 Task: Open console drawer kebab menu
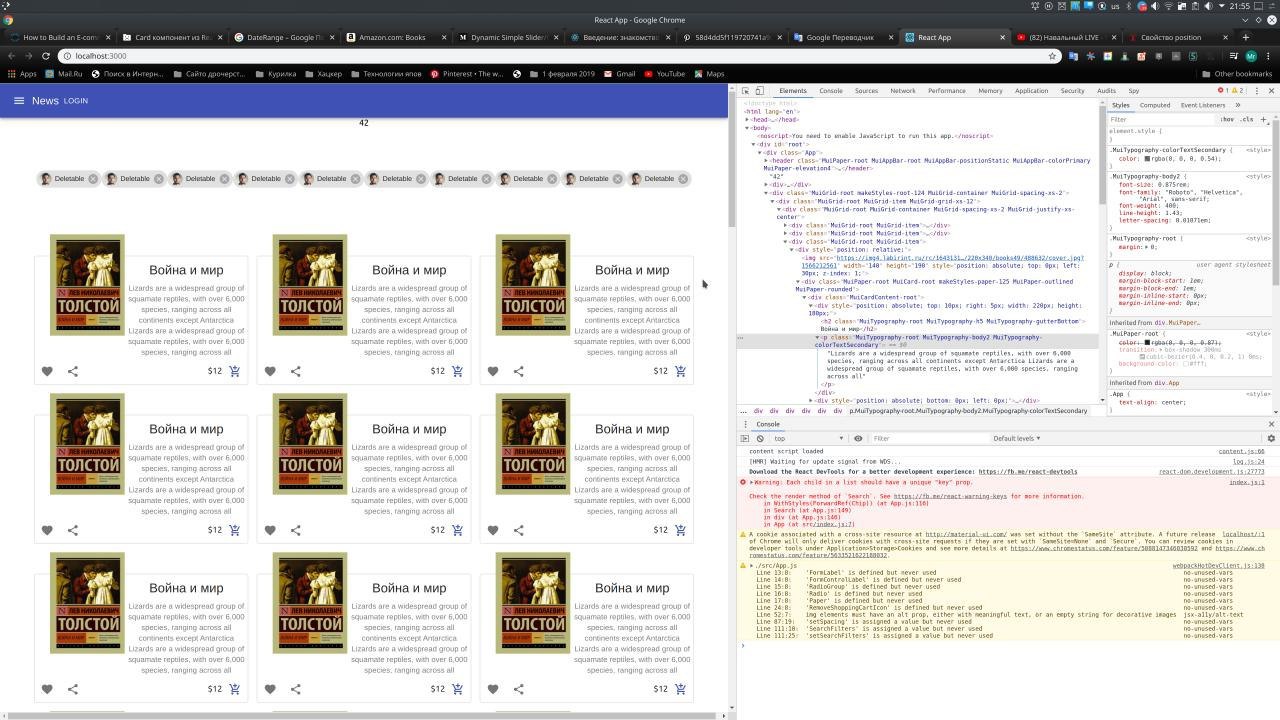(x=745, y=424)
